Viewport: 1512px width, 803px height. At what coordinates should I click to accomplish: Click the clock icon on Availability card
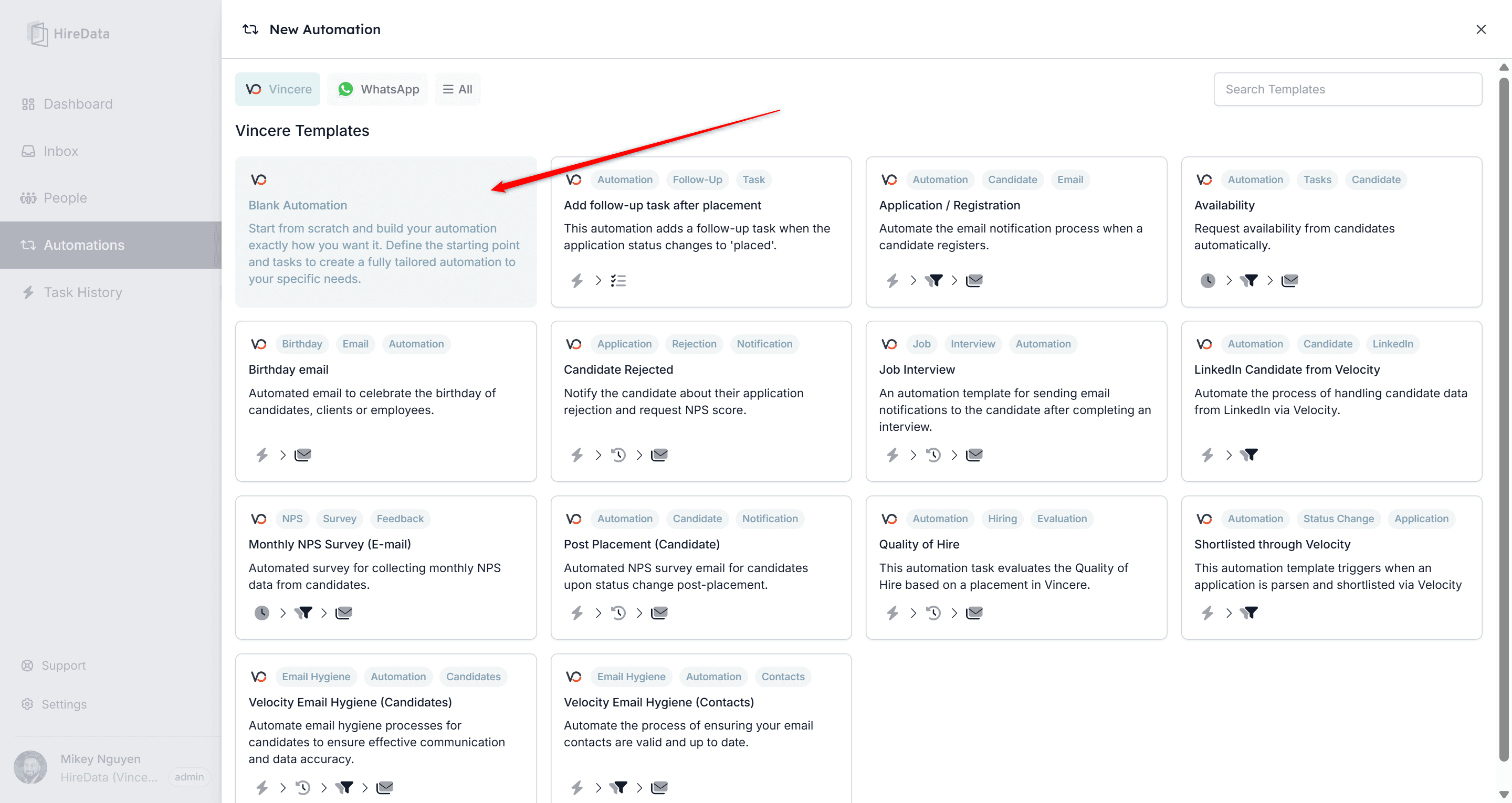pyautogui.click(x=1207, y=281)
